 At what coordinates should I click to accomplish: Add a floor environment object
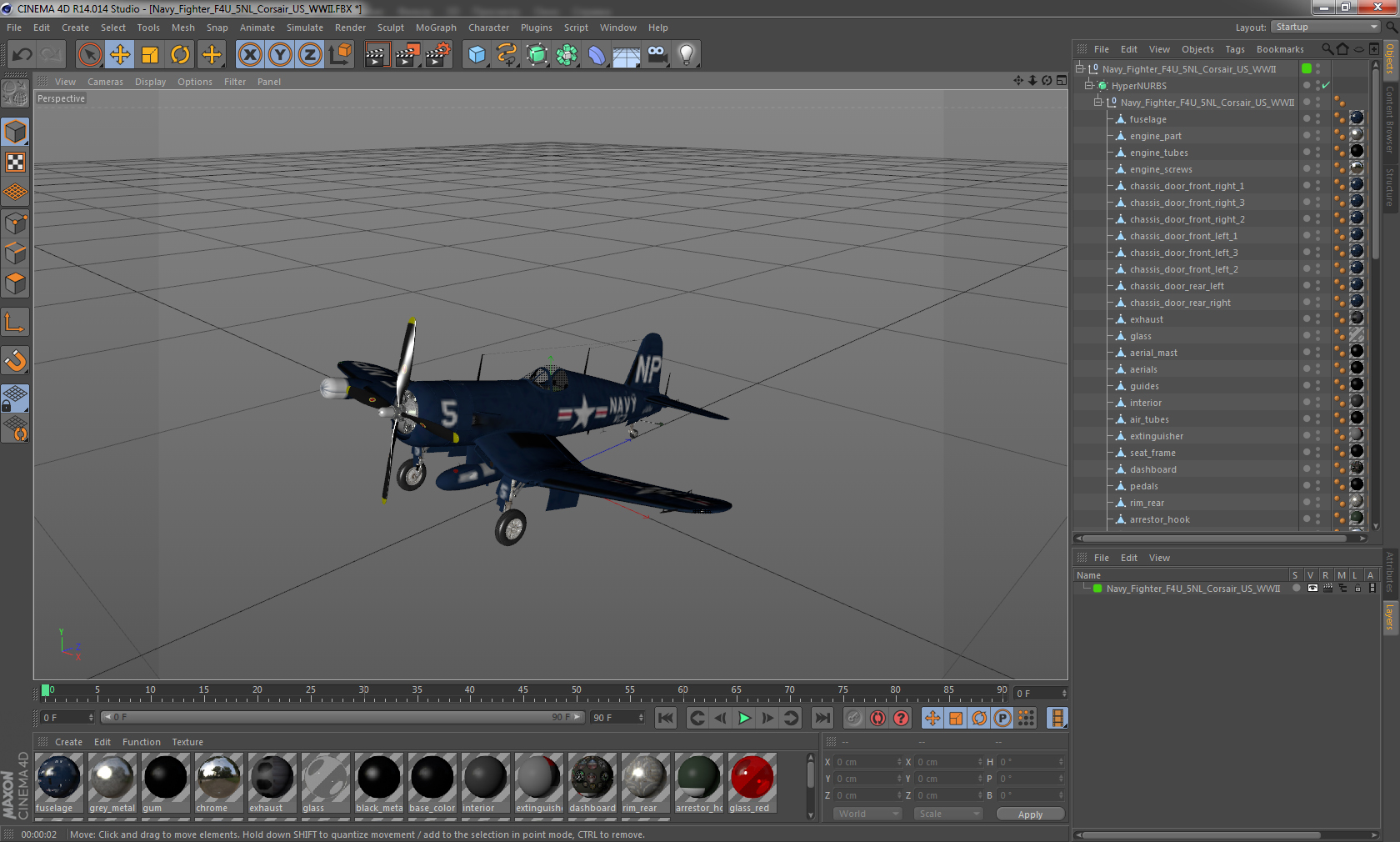click(x=627, y=55)
